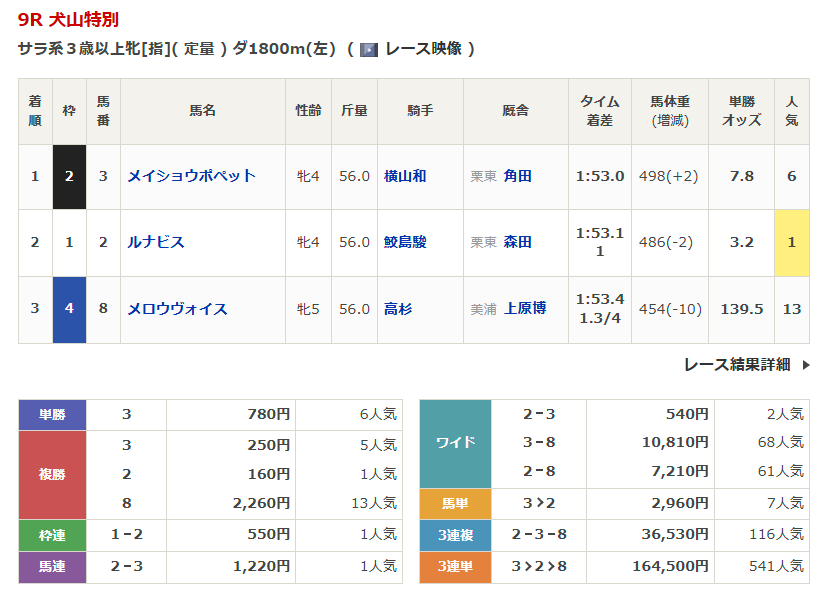Click the 9R 犬山特別 race title
Viewport: 828px width, 594px height.
(66, 20)
